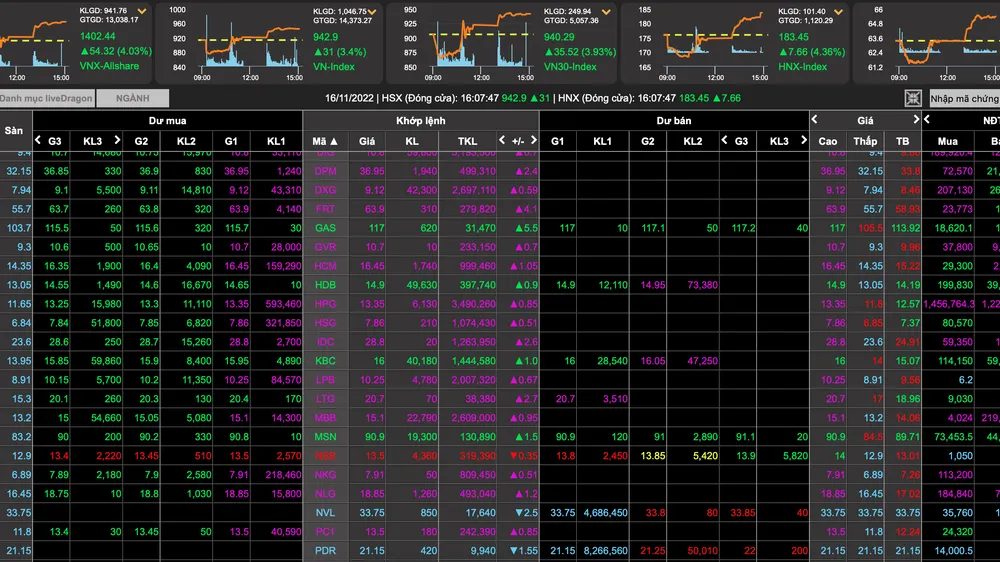1000x562 pixels.
Task: Click the KL1 column header in Dư mua
Action: (x=276, y=141)
